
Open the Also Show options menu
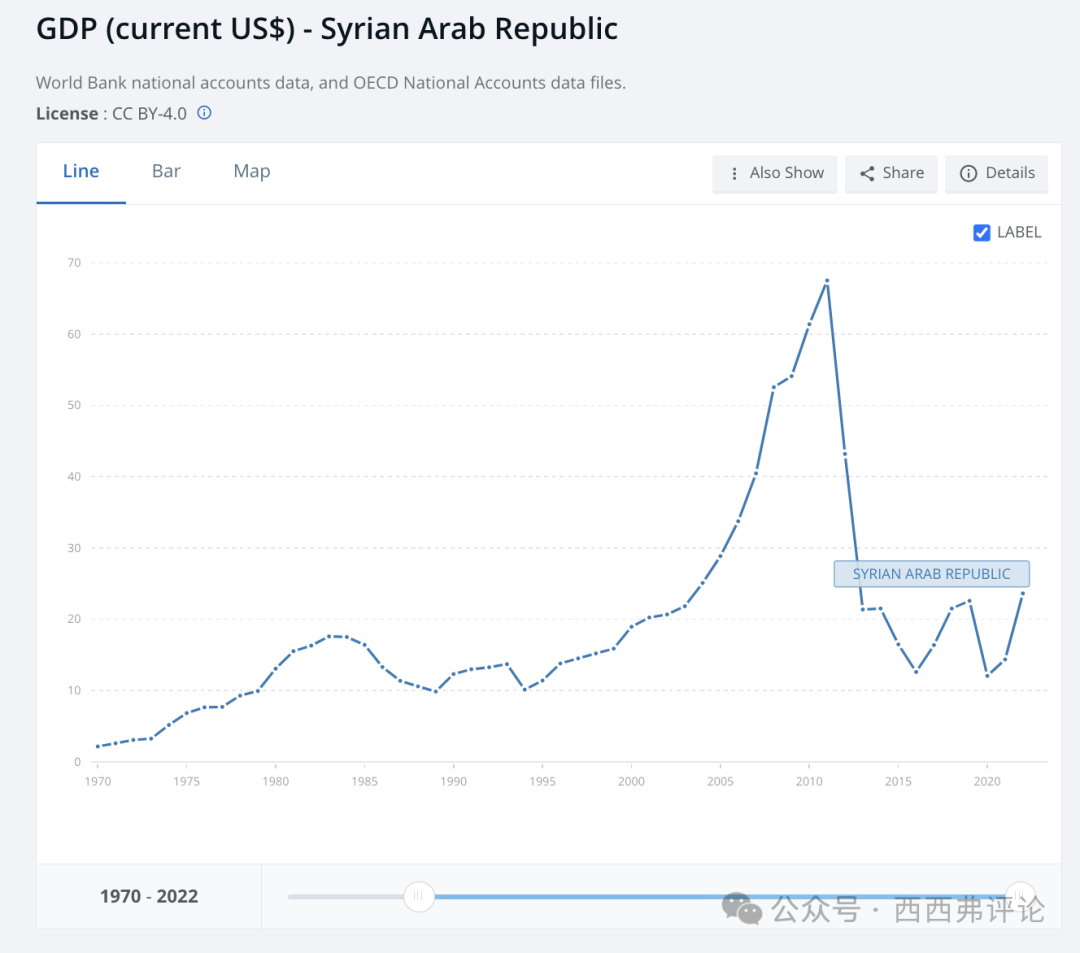pos(776,173)
